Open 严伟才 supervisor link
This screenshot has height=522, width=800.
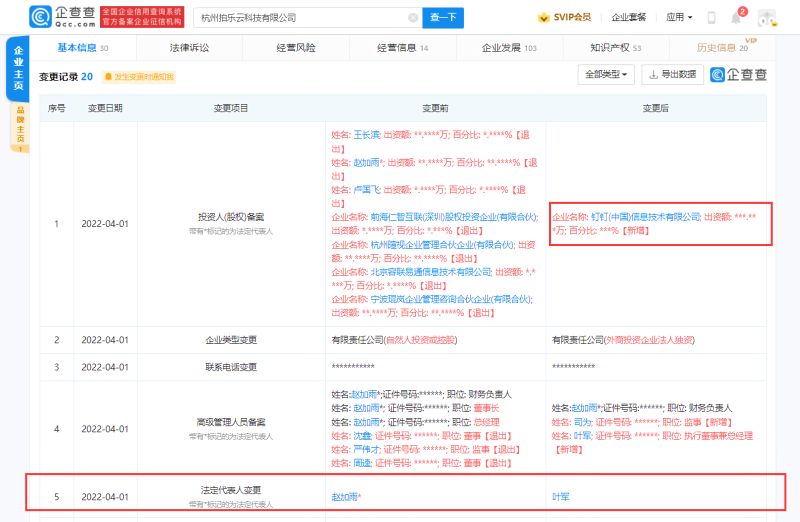click(x=367, y=450)
